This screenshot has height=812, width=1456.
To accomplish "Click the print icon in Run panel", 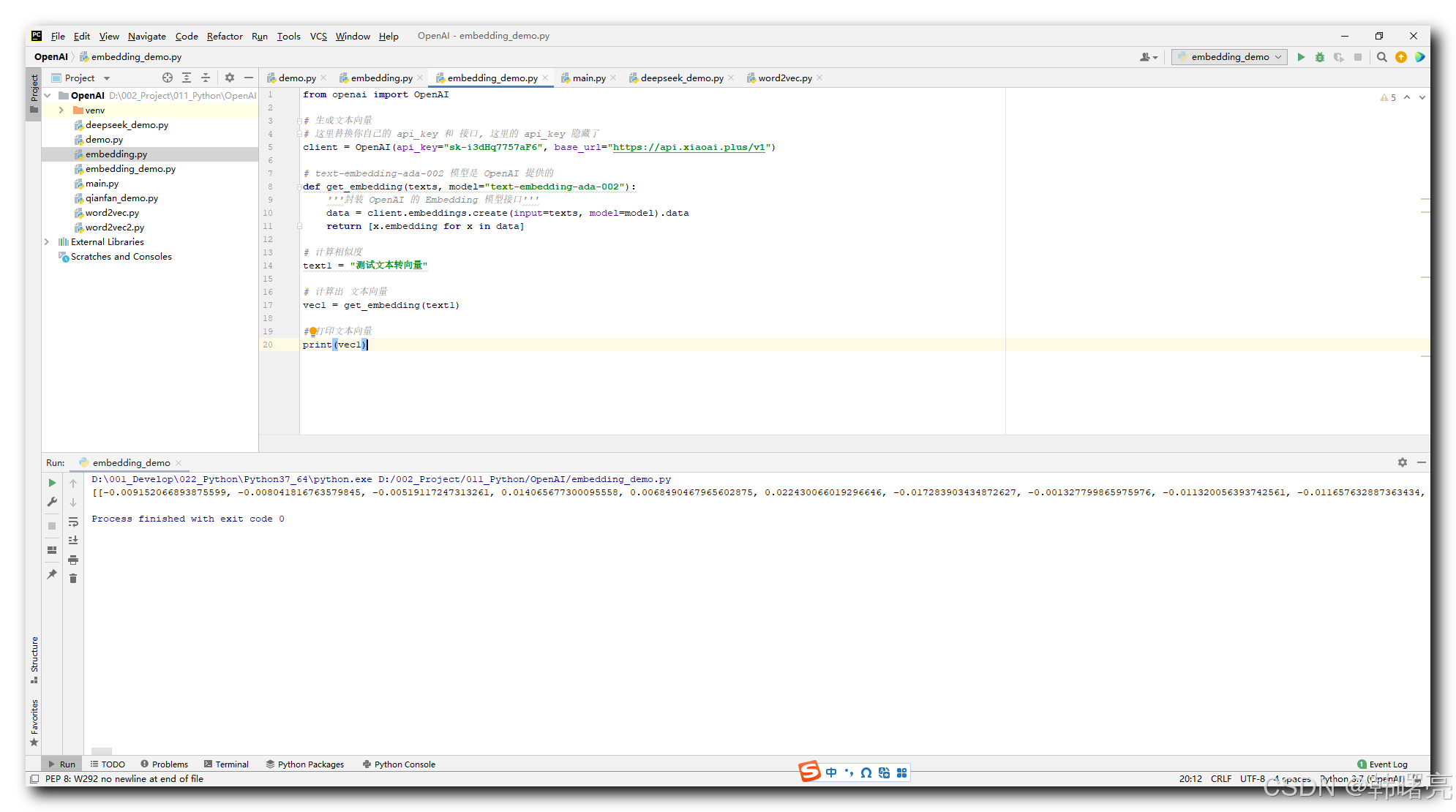I will point(73,560).
